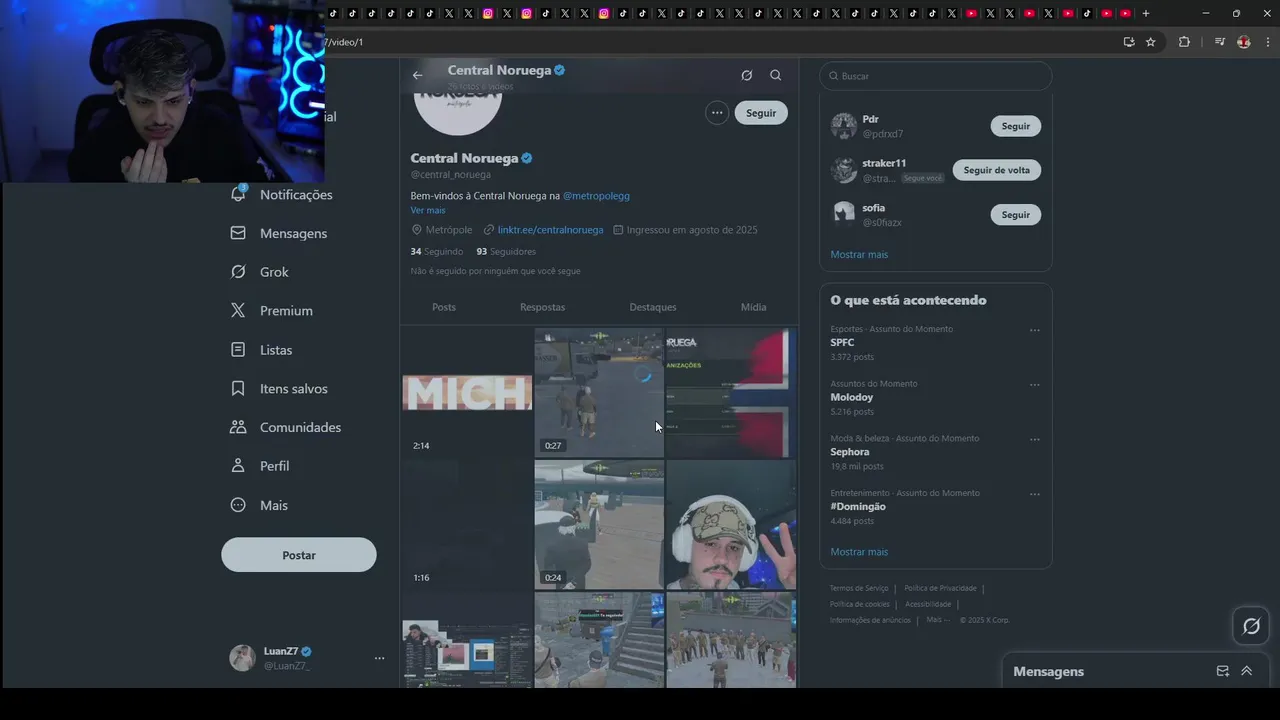1280x720 pixels.
Task: Start a new message from the Mensagens drawer icon
Action: click(x=1222, y=671)
